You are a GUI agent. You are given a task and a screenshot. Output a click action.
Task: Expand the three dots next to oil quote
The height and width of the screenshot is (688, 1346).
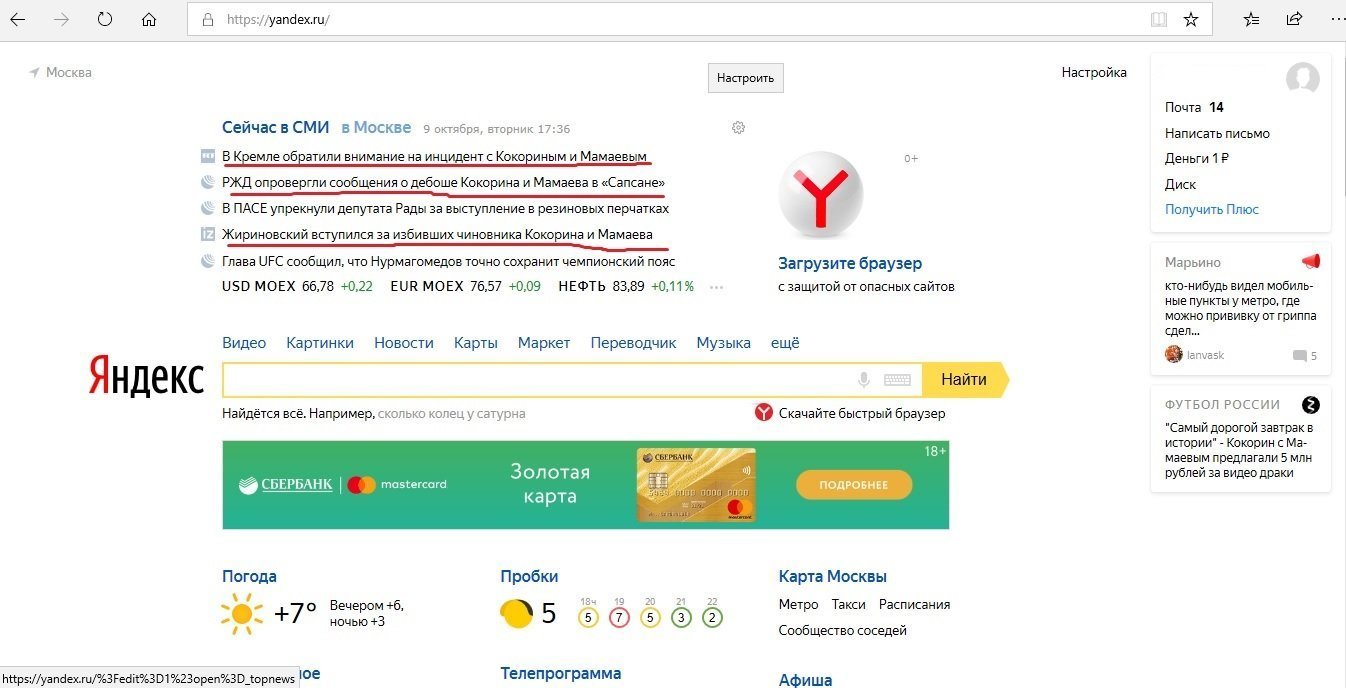coord(716,287)
